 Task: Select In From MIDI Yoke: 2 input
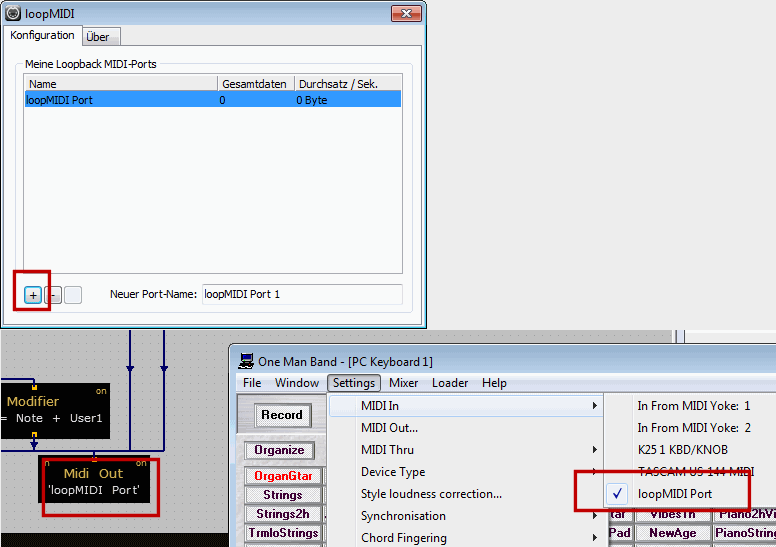[x=691, y=428]
